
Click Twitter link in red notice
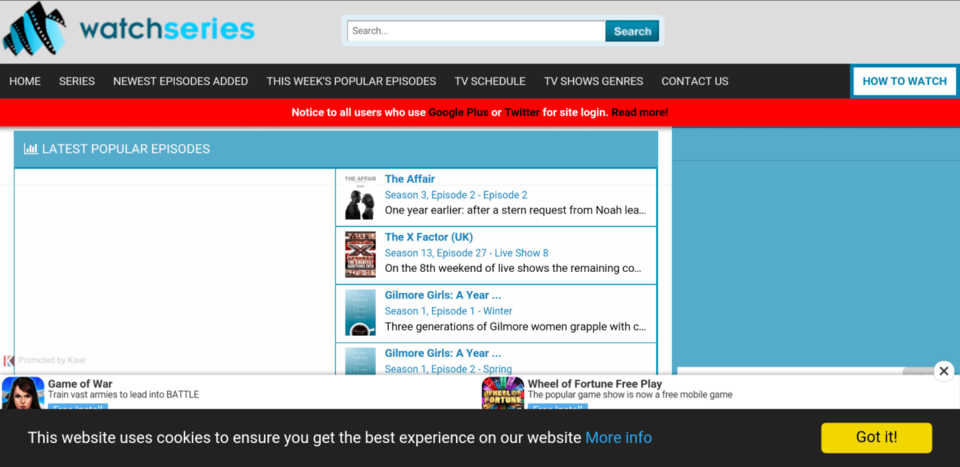(x=522, y=113)
